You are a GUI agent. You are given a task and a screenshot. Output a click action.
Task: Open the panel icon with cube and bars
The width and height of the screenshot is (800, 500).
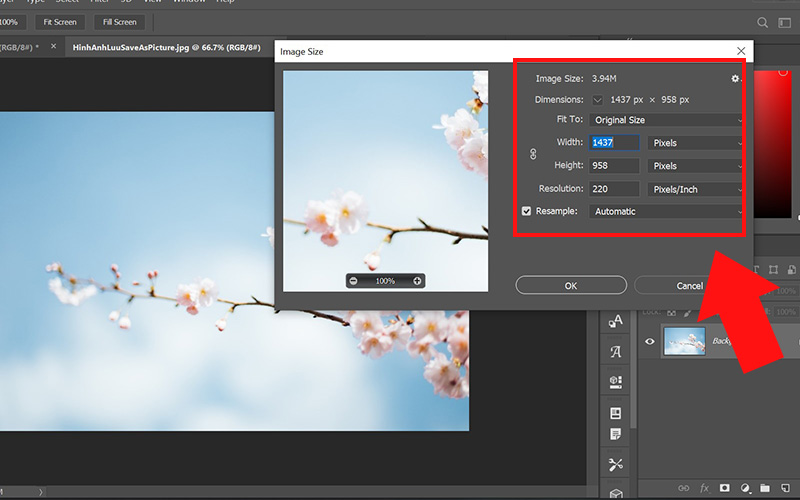coord(616,382)
